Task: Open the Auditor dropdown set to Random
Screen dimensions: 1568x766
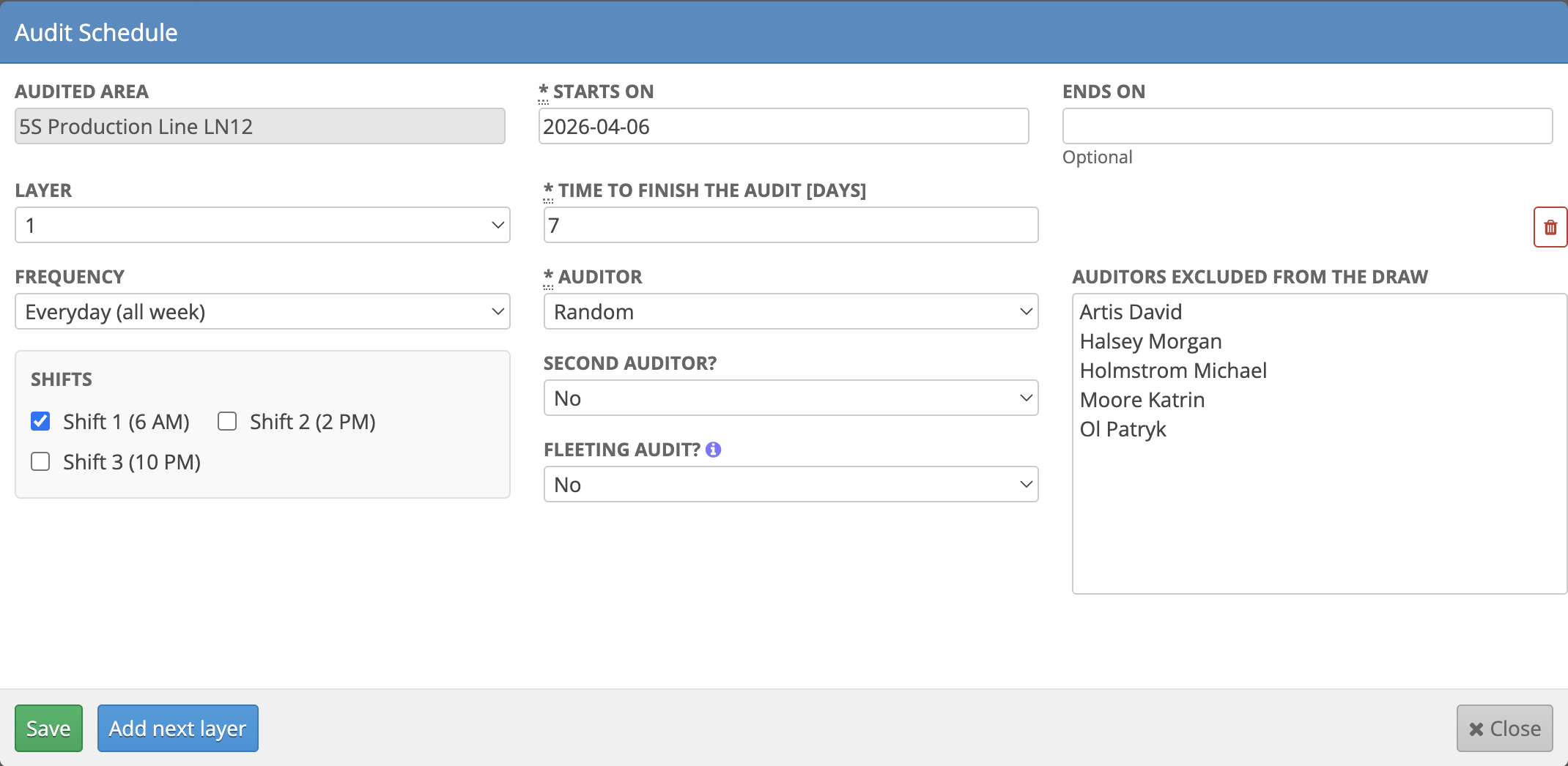Action: 791,311
